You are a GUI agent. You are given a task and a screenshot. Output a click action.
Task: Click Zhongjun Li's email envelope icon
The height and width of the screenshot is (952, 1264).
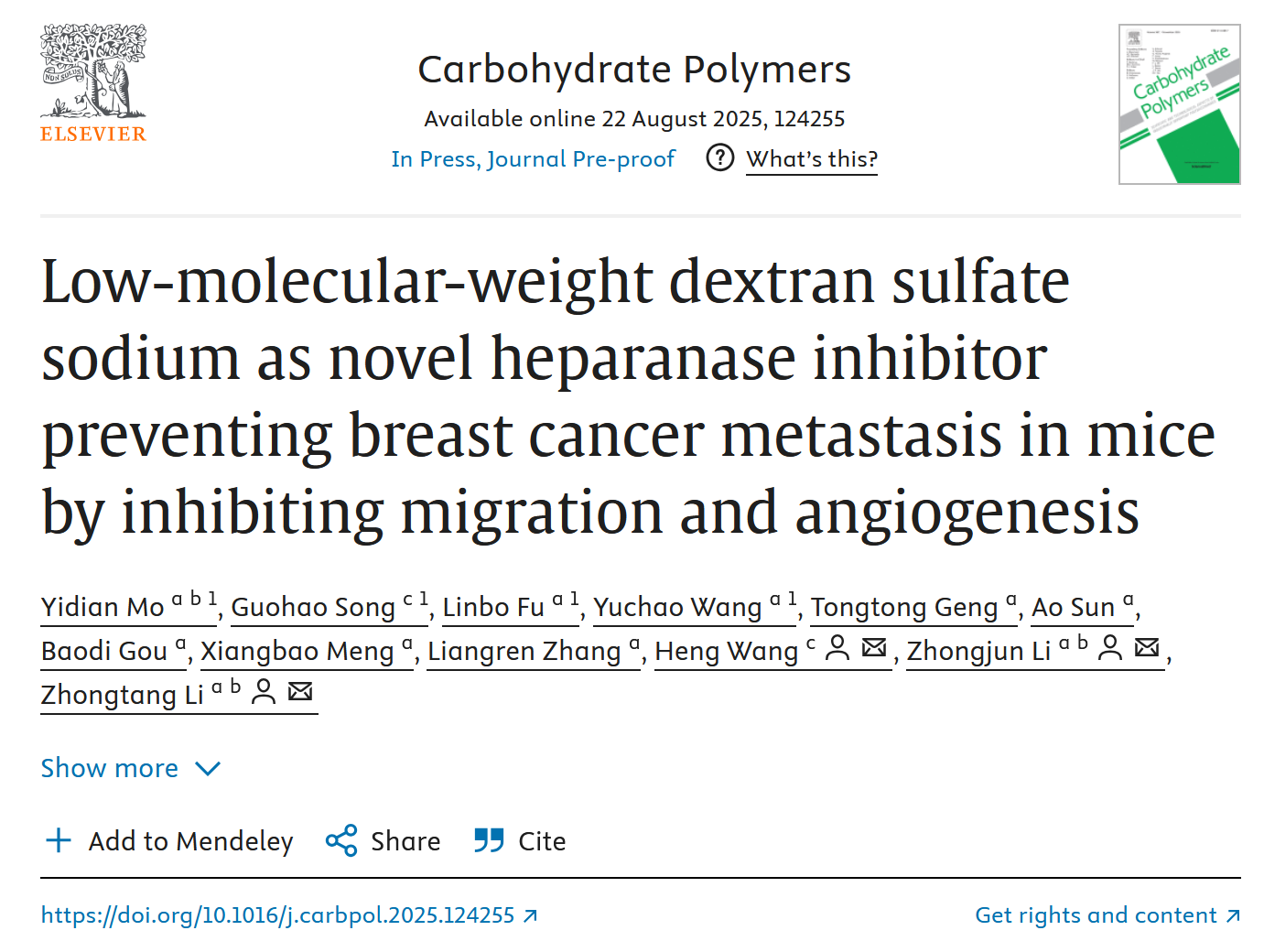tap(1147, 649)
